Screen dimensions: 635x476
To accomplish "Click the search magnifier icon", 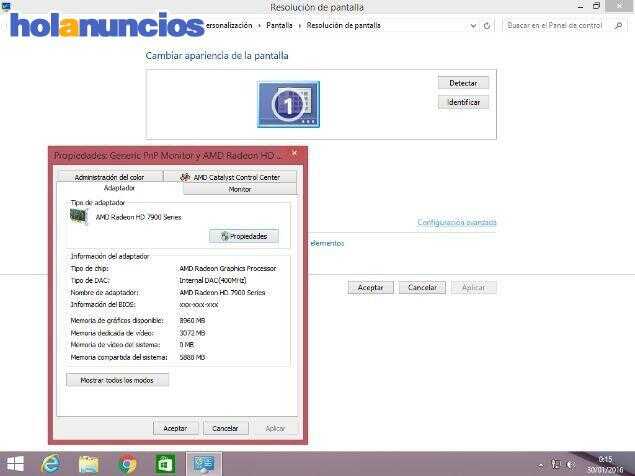I will pos(618,26).
